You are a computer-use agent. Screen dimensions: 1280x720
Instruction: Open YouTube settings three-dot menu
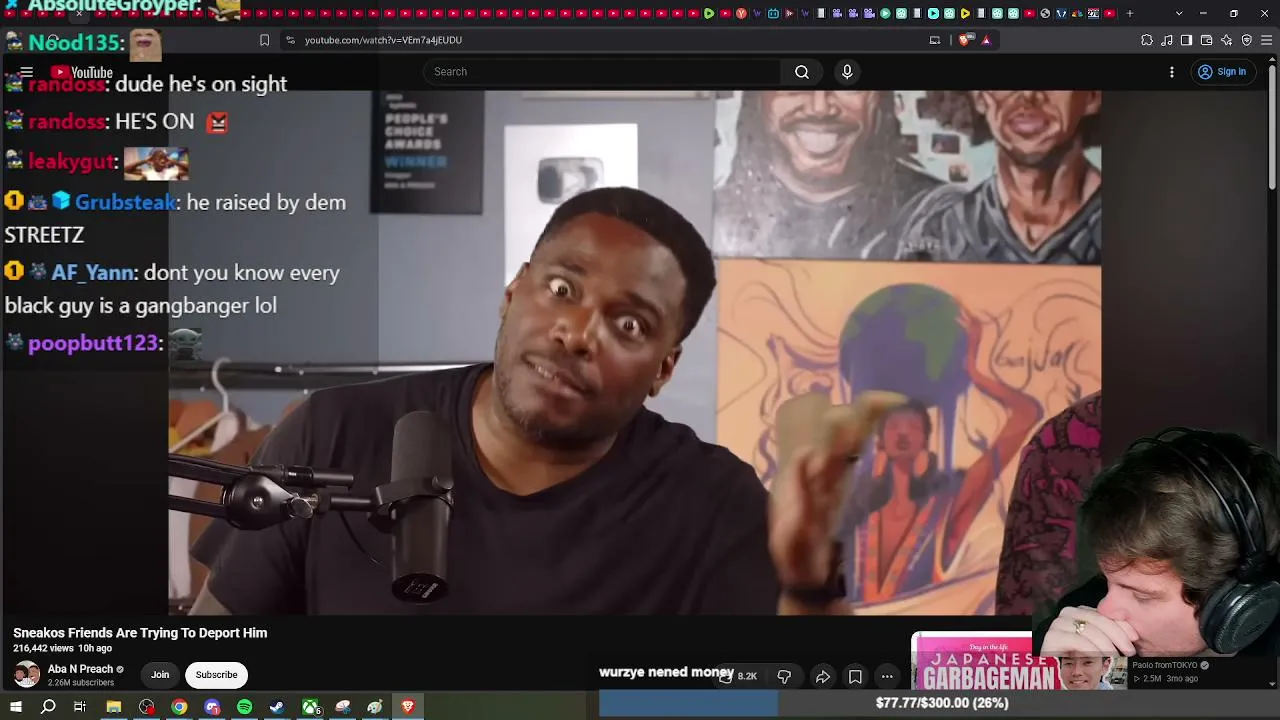coord(1172,72)
